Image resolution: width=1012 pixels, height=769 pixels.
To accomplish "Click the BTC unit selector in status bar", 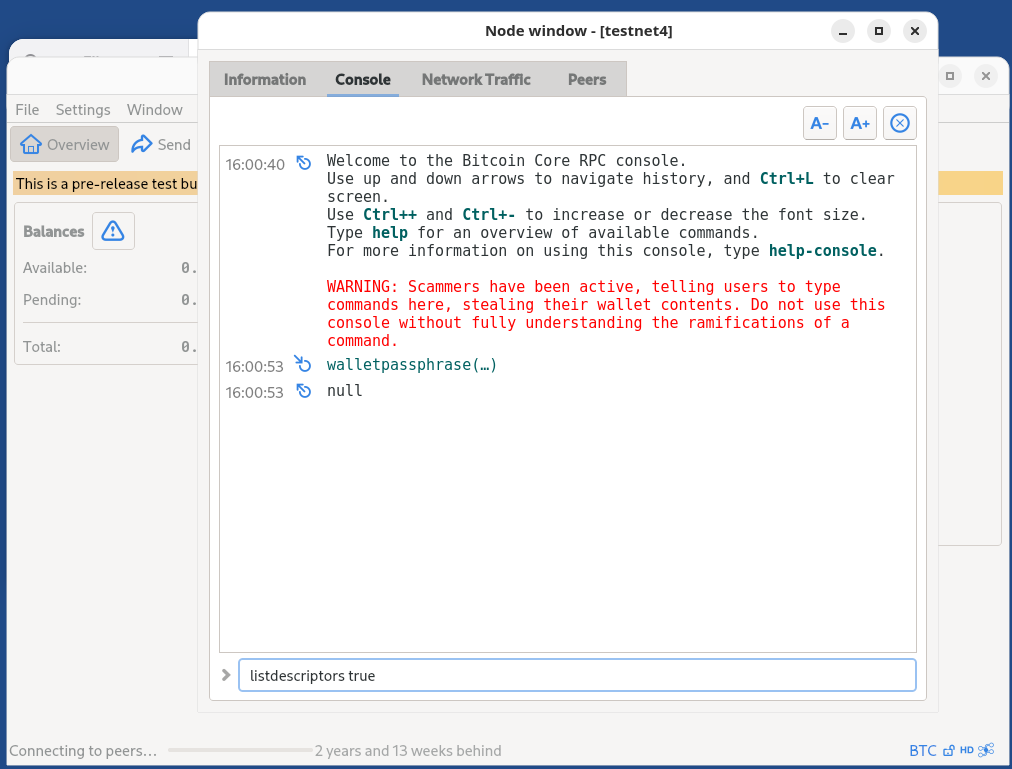I will (922, 750).
